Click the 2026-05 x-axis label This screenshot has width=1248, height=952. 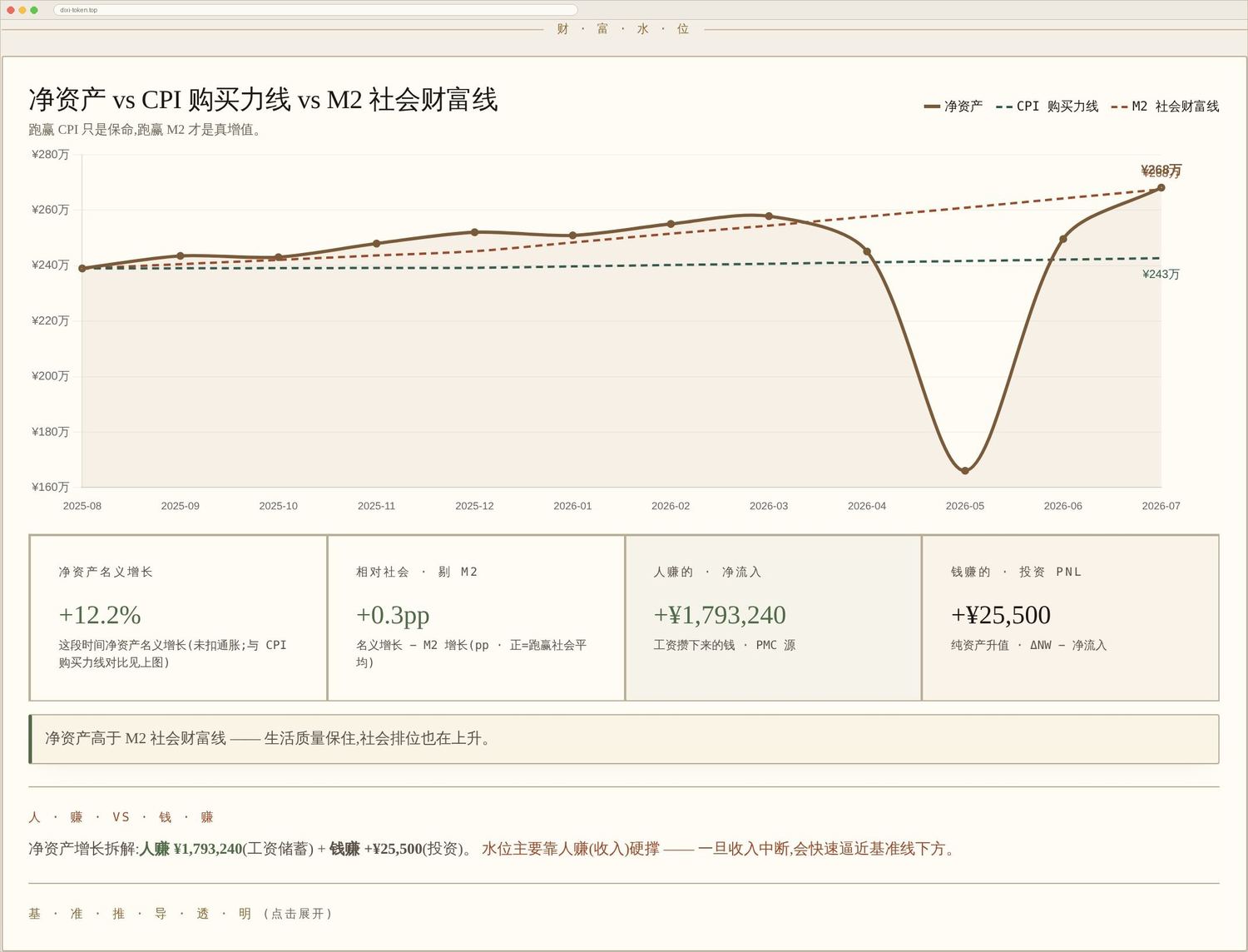point(965,506)
